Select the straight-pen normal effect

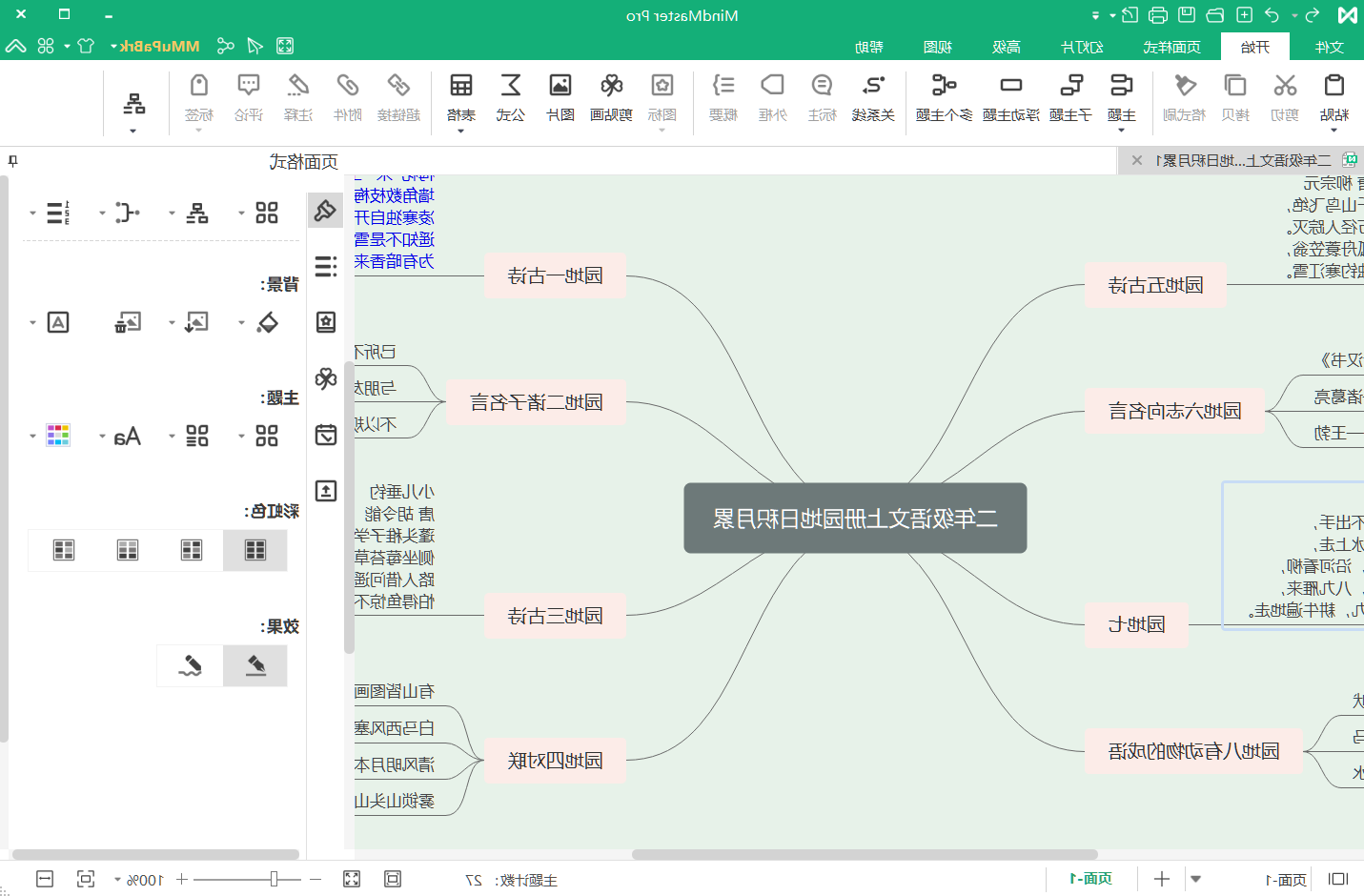coord(255,665)
